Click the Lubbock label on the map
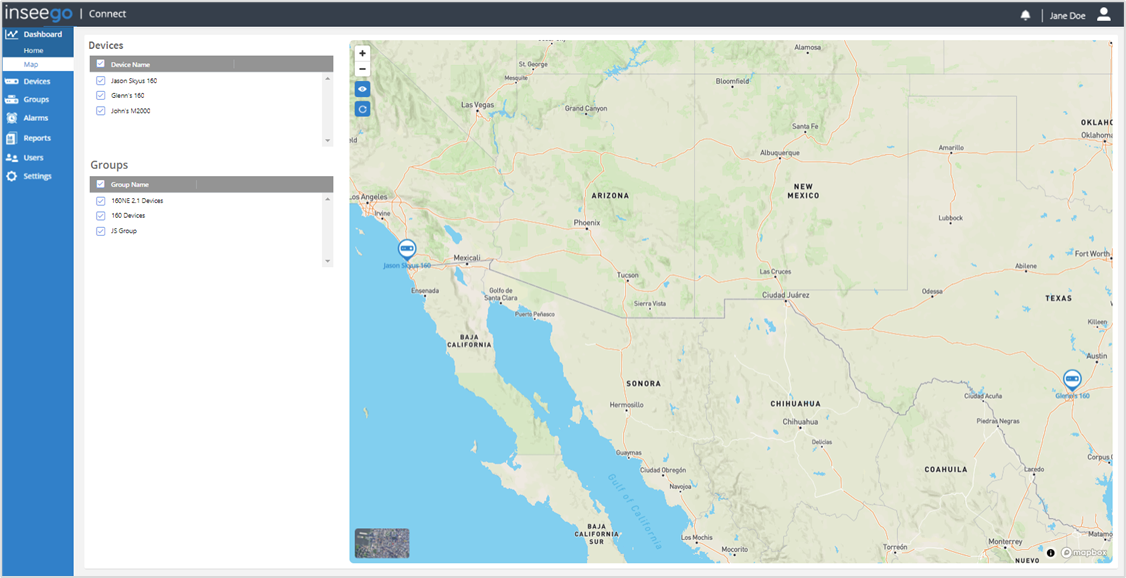This screenshot has height=578, width=1126. coord(951,218)
